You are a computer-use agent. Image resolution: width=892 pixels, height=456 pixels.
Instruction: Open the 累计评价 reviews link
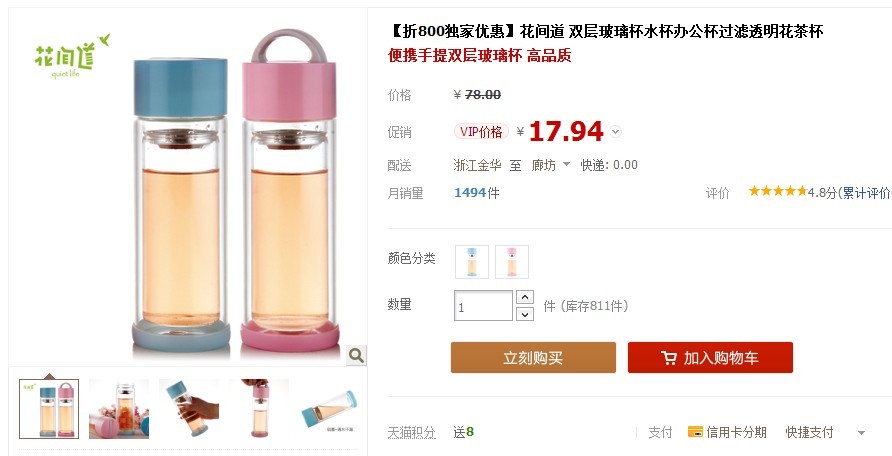tap(866, 193)
